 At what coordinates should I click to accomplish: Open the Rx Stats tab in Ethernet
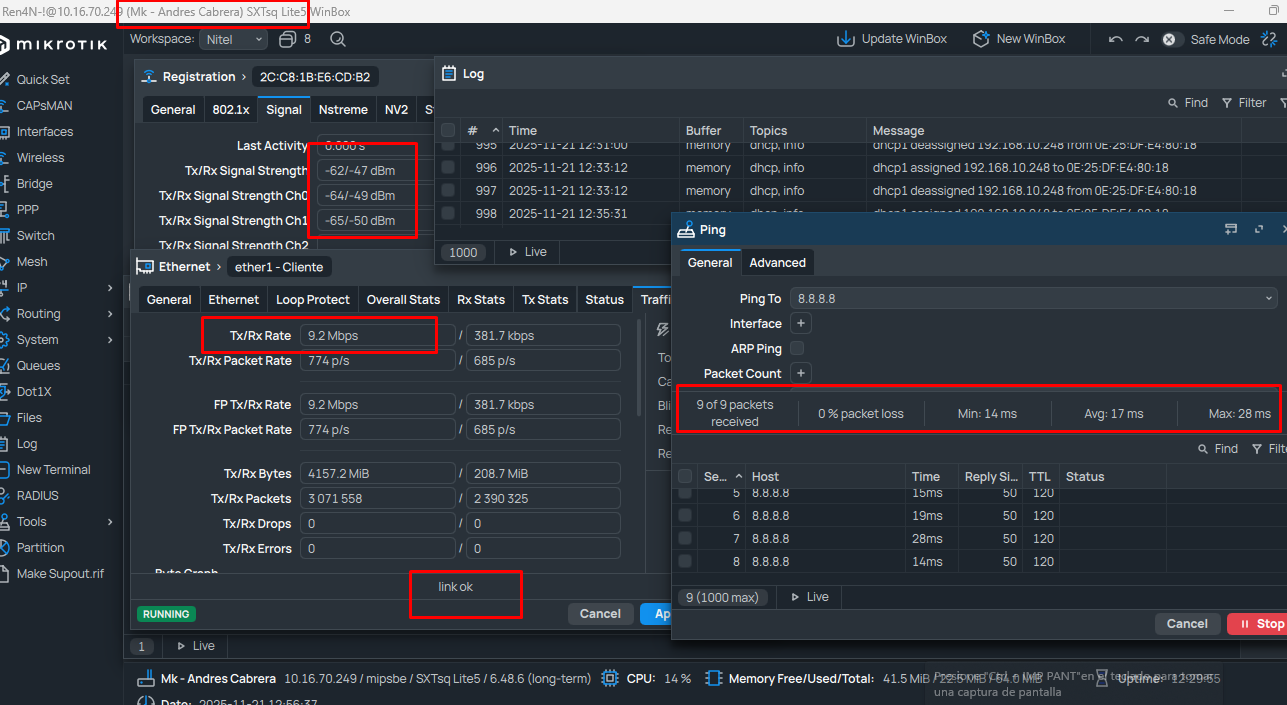tap(481, 299)
